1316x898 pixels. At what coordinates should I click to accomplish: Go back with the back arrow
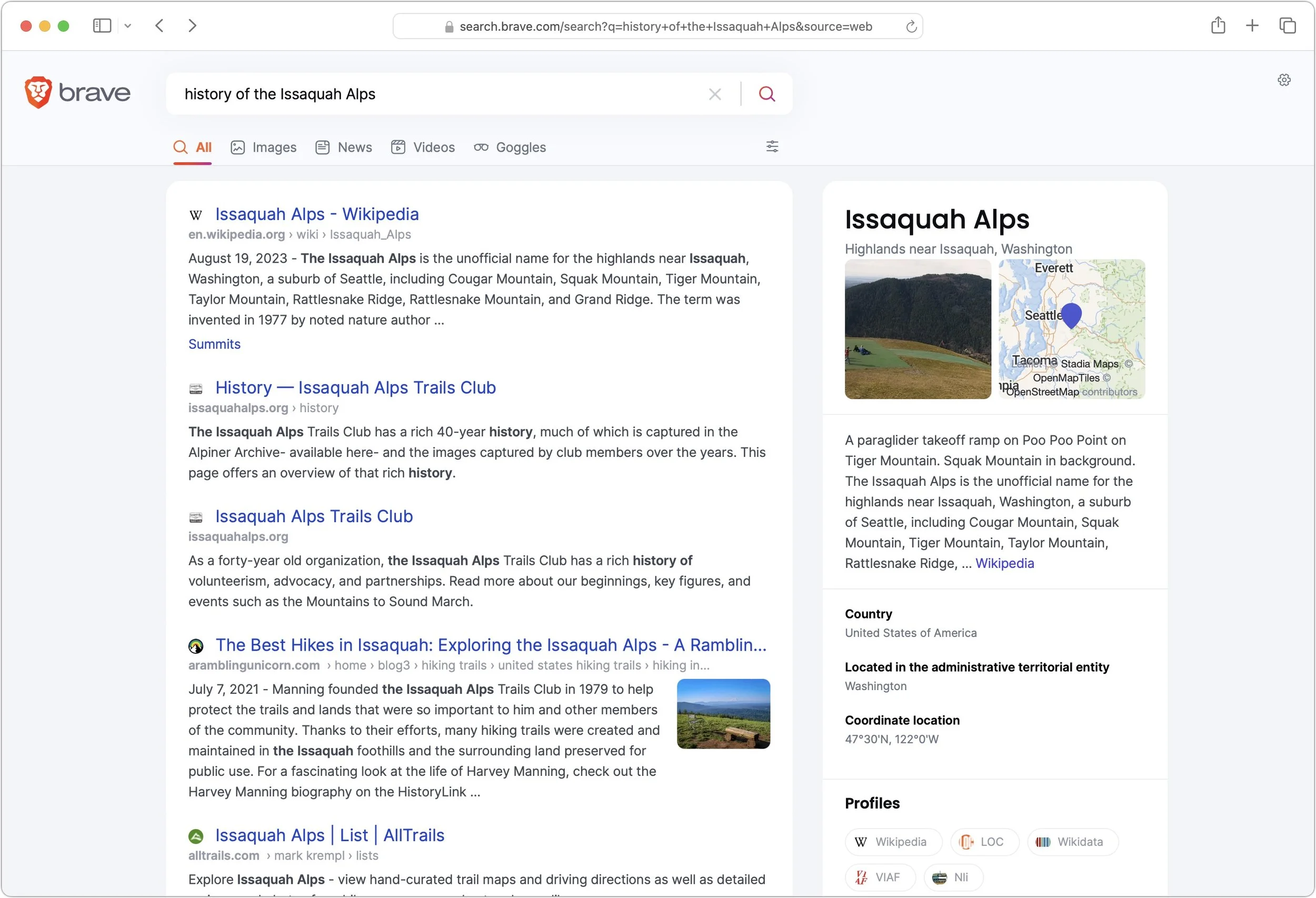(159, 25)
